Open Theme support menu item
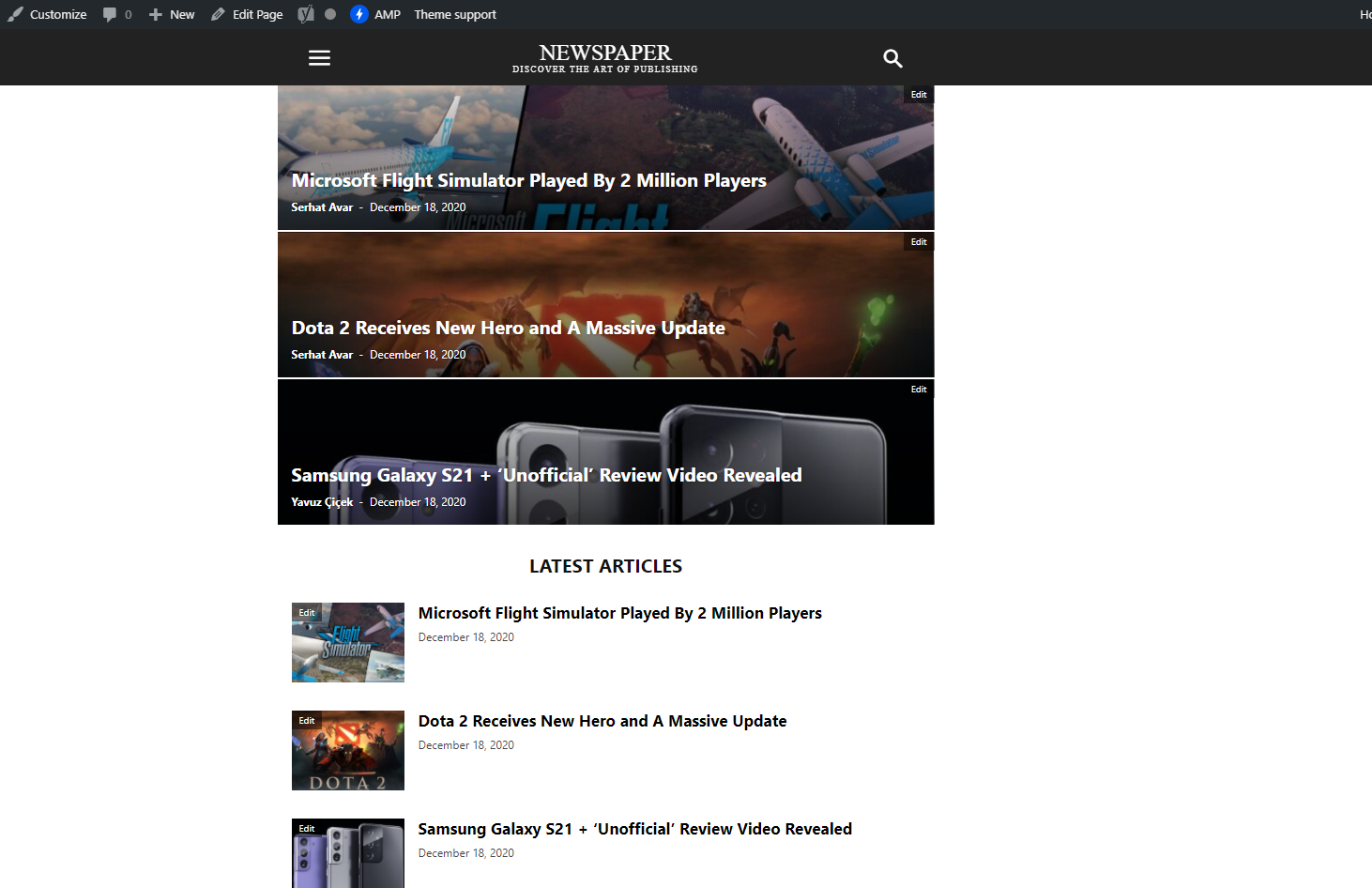This screenshot has height=888, width=1372. pyautogui.click(x=455, y=14)
